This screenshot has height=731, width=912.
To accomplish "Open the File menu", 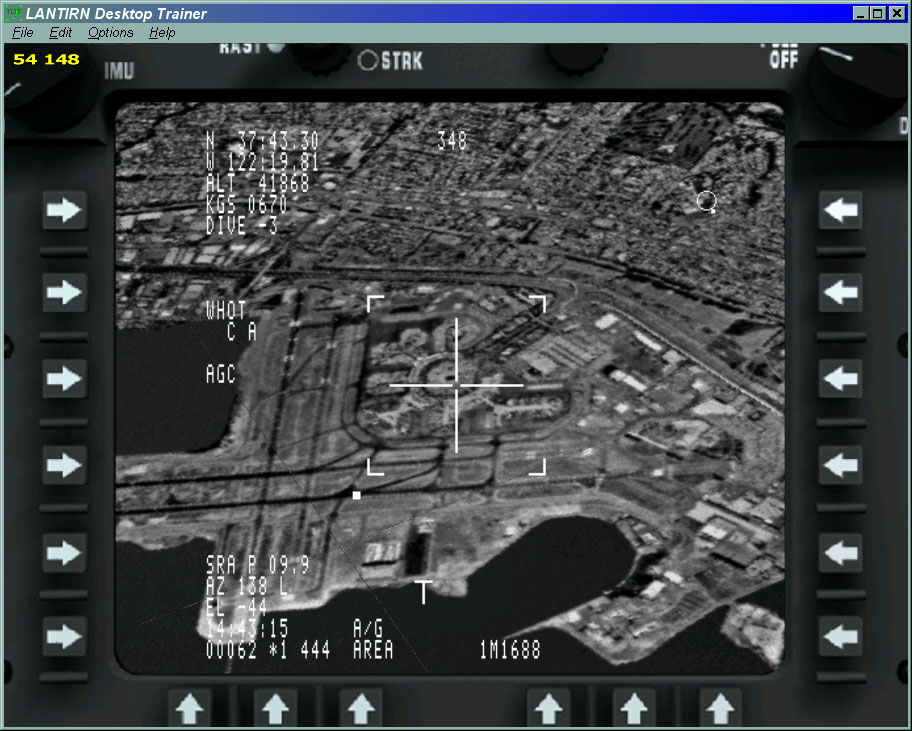I will click(x=23, y=33).
